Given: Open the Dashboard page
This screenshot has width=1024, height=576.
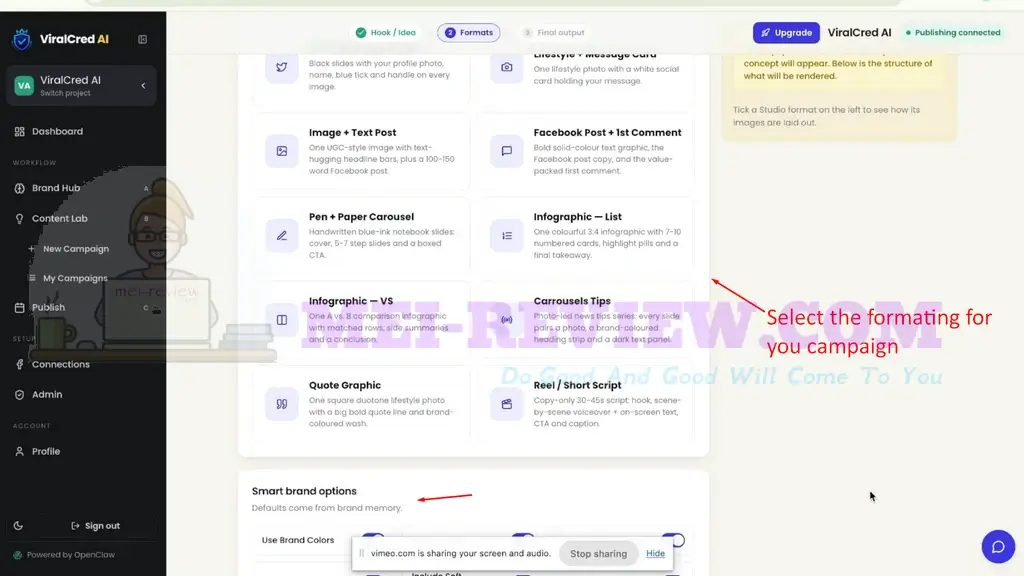Looking at the screenshot, I should click(x=57, y=131).
